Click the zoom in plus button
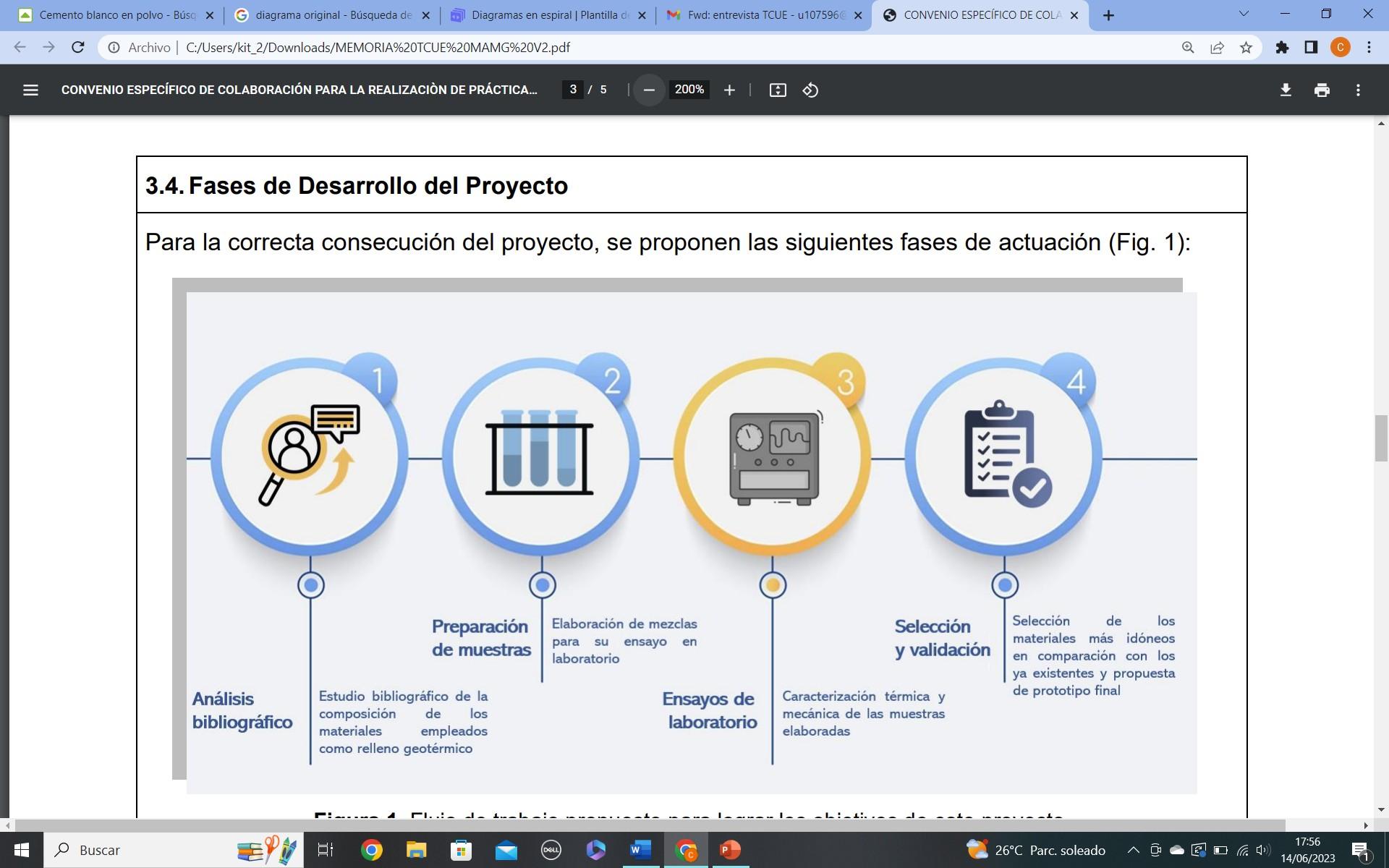This screenshot has width=1389, height=868. [x=729, y=90]
